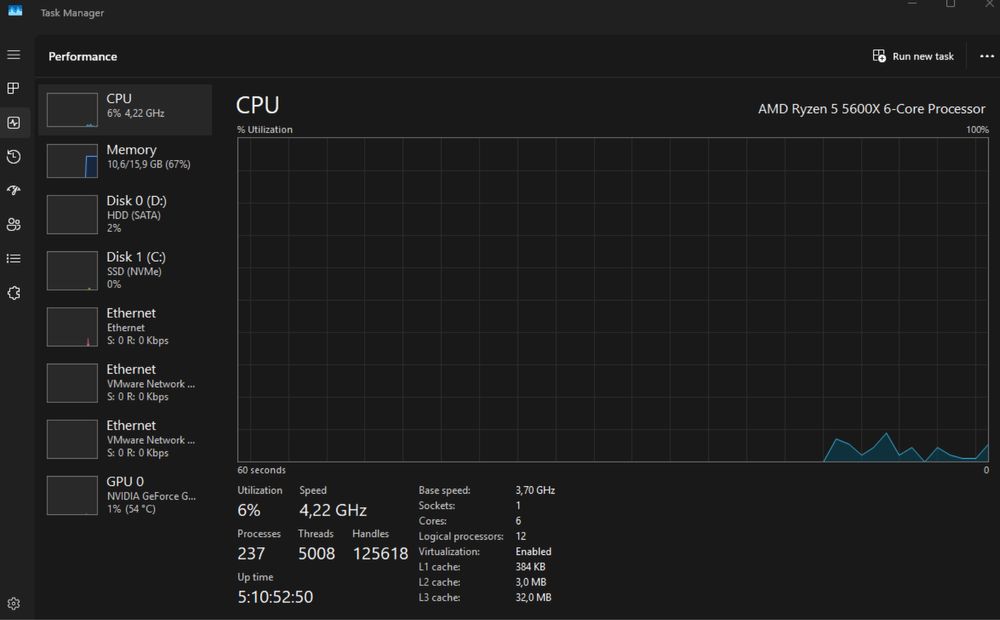Open the Services page puzzle icon
The width and height of the screenshot is (1000, 620).
13,293
